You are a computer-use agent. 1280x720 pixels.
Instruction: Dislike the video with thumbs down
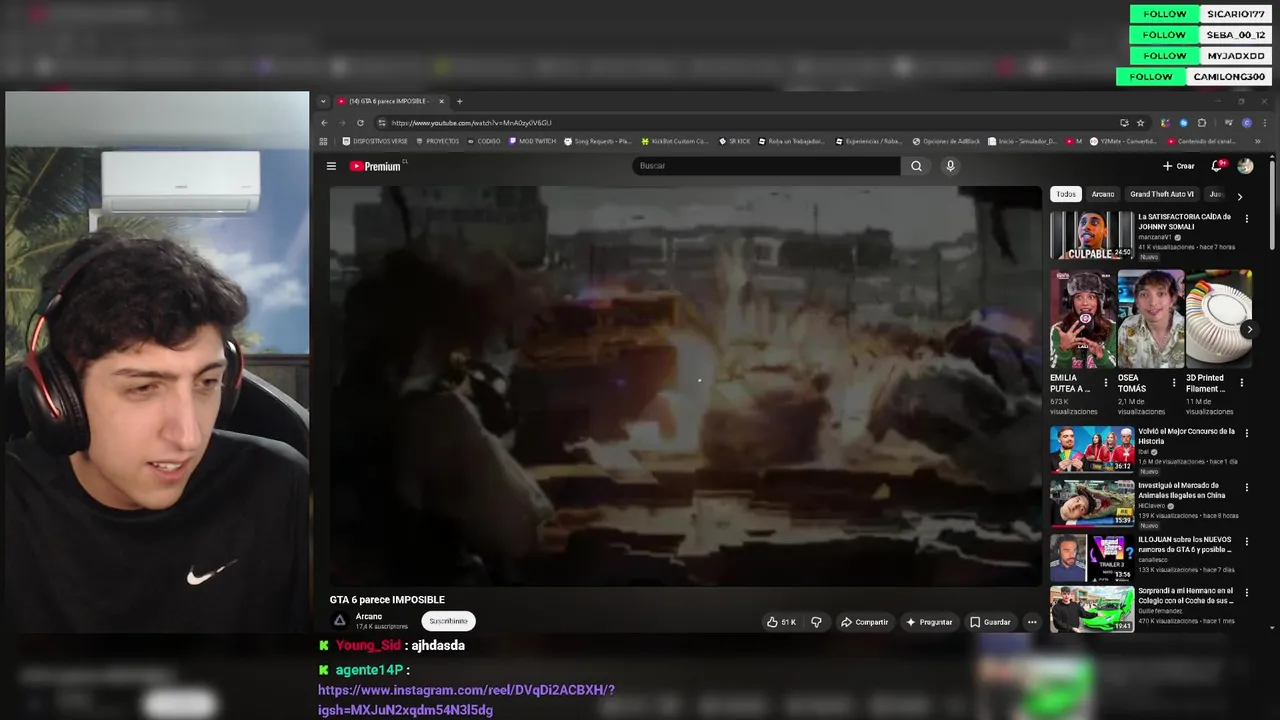point(816,622)
